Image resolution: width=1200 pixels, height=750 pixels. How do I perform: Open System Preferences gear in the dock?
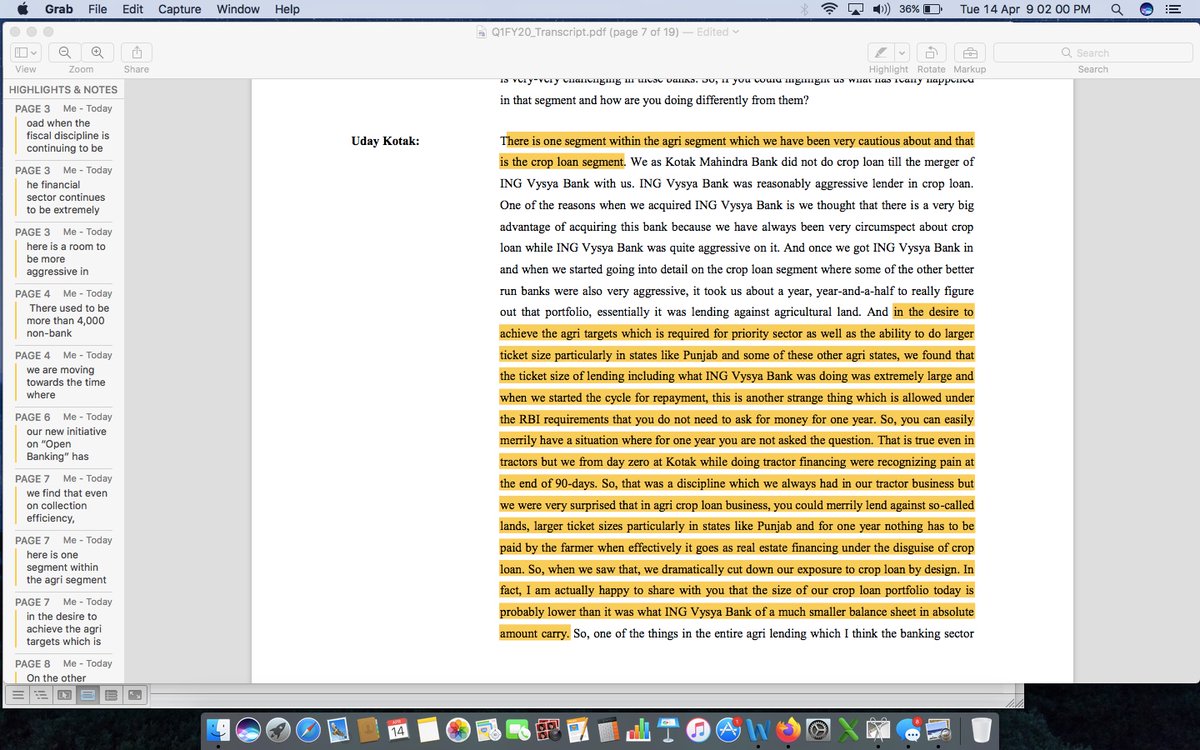point(819,730)
